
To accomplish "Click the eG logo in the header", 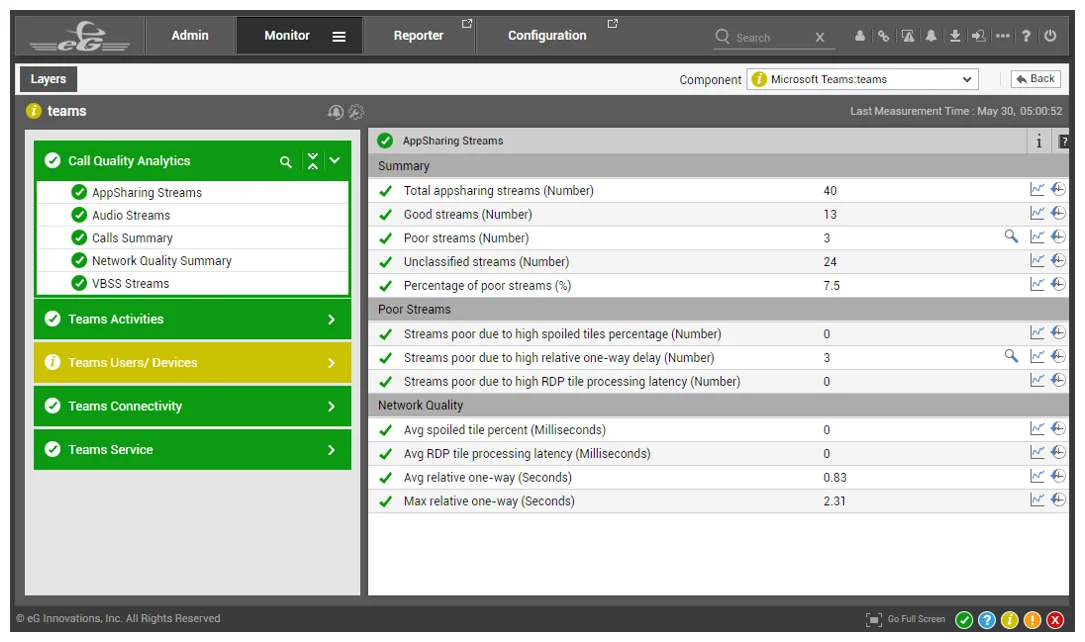I will coord(80,36).
